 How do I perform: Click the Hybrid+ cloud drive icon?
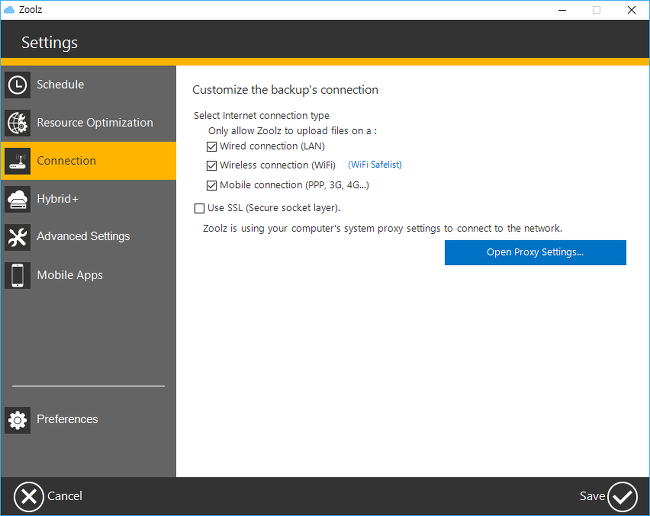[17, 199]
